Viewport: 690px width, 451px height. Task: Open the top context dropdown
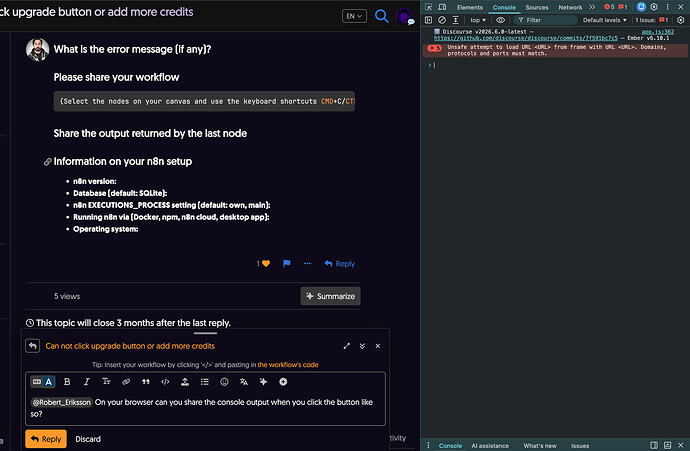478,20
